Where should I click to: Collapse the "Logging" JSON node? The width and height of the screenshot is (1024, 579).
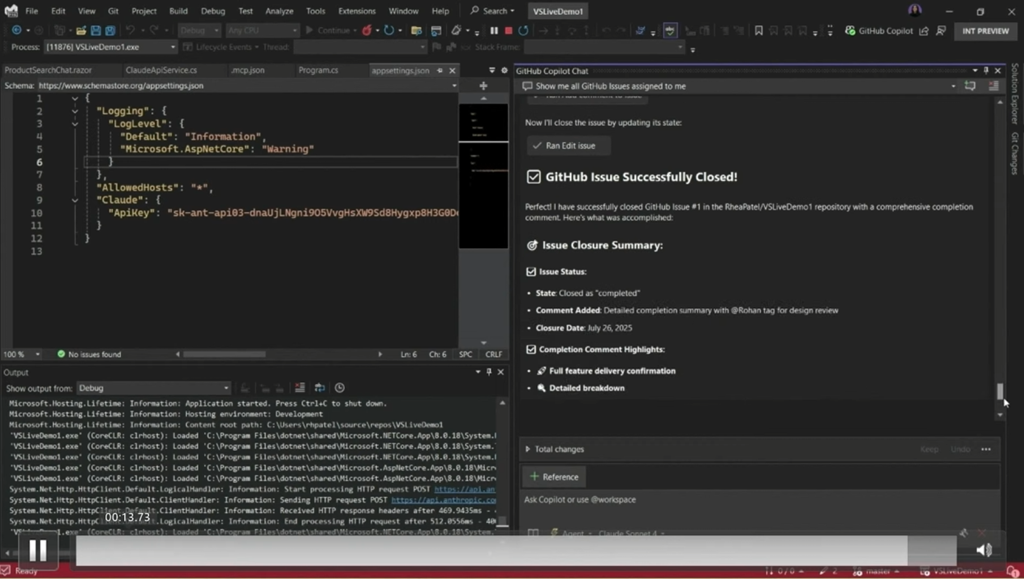[x=74, y=111]
